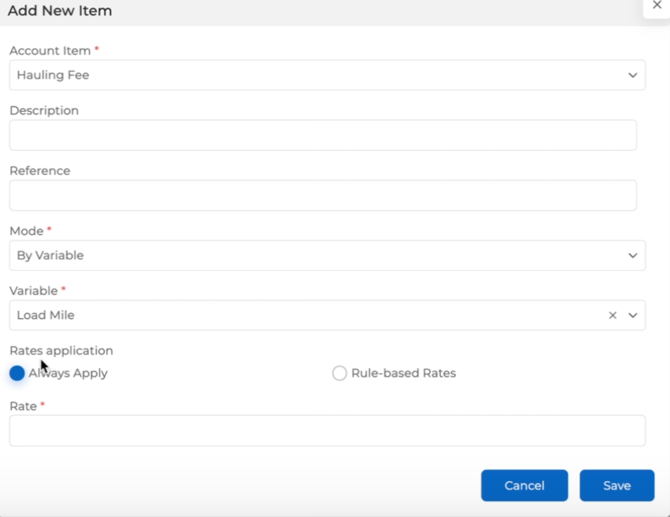The image size is (670, 517).
Task: Click into the Reference input box
Action: pos(322,195)
